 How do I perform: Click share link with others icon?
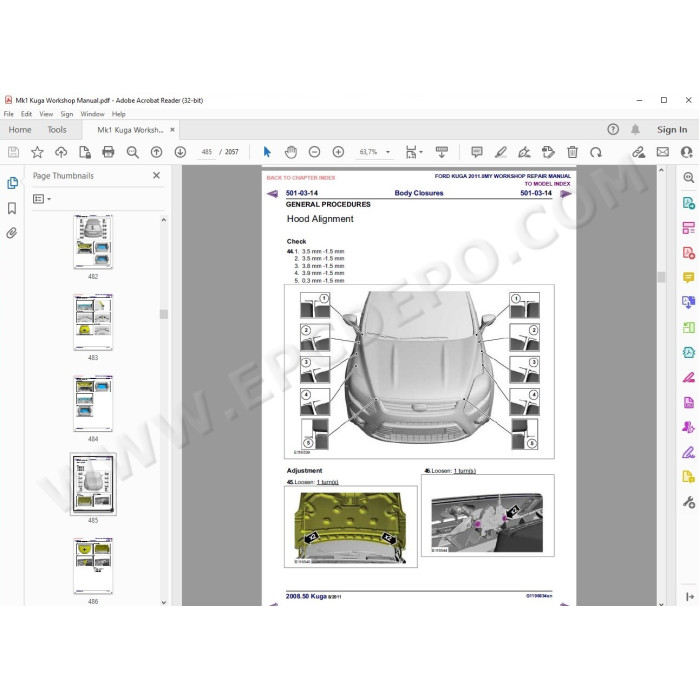coord(638,152)
